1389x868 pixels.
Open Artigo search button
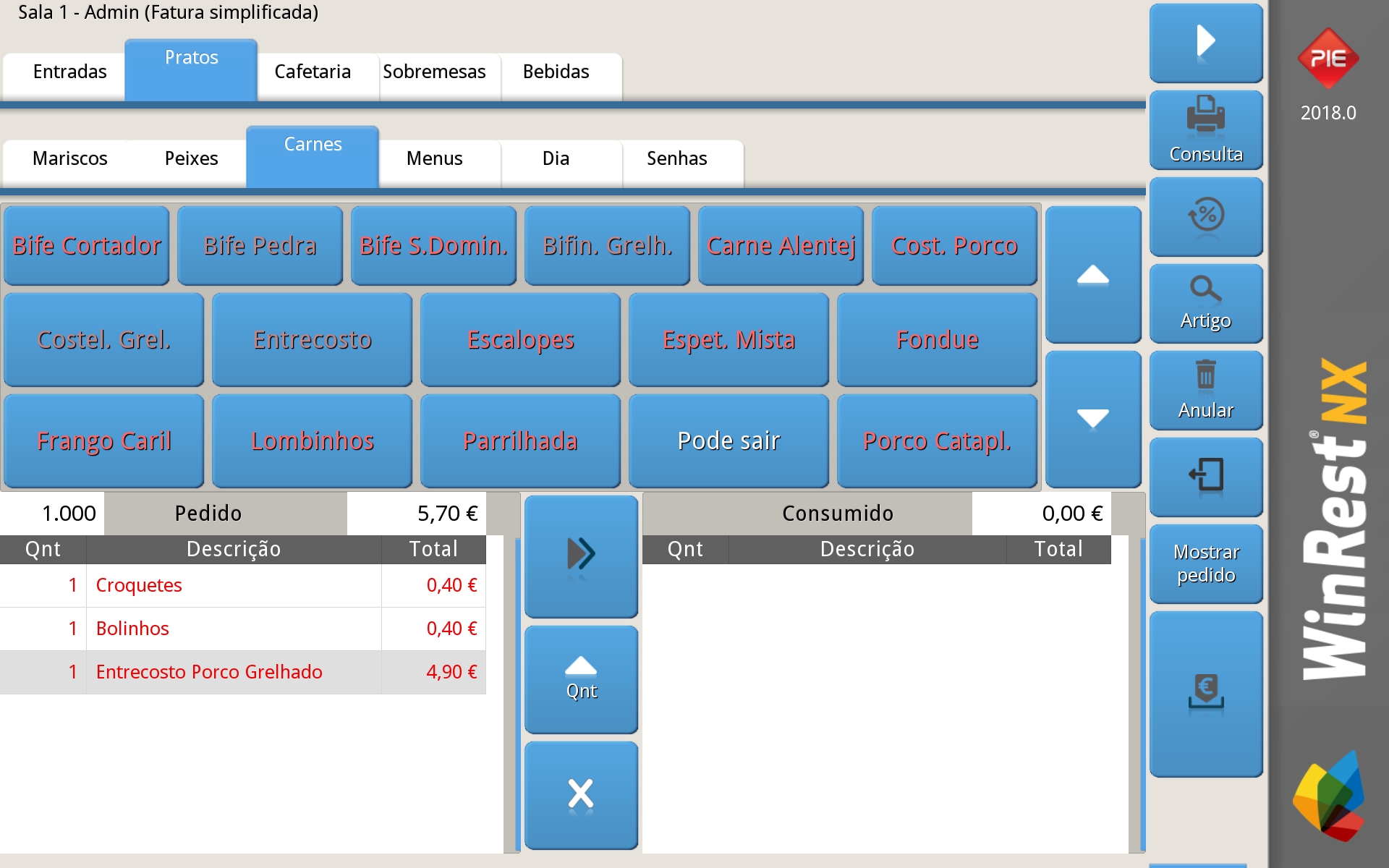point(1206,303)
